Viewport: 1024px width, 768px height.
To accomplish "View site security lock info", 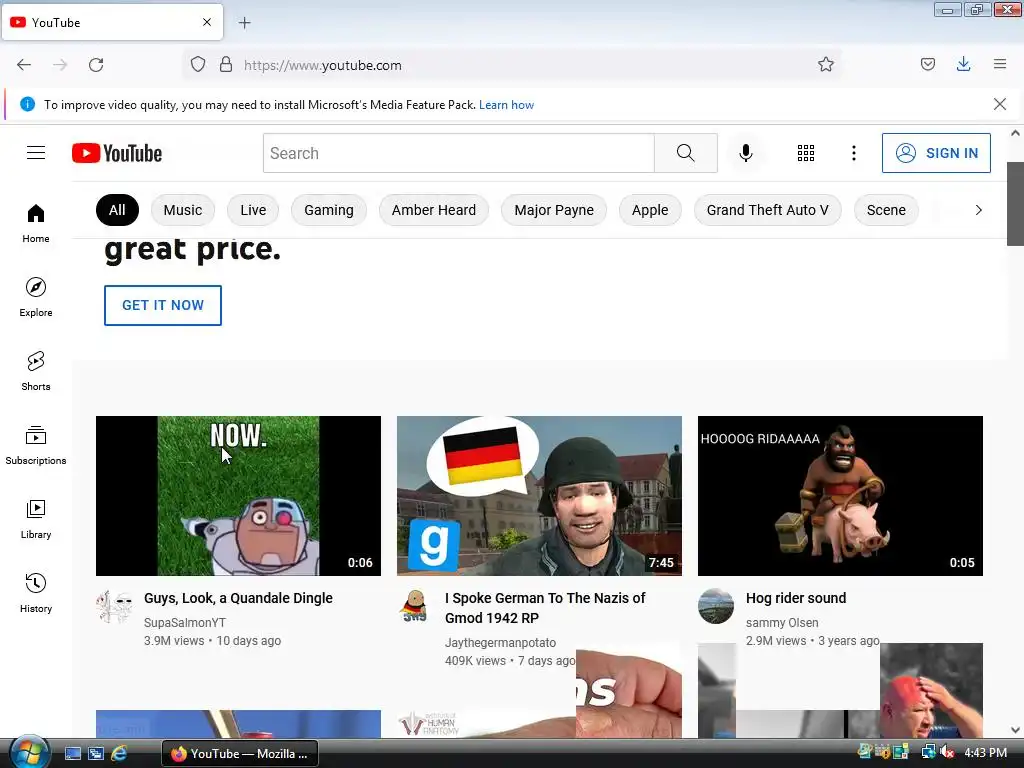I will click(226, 65).
